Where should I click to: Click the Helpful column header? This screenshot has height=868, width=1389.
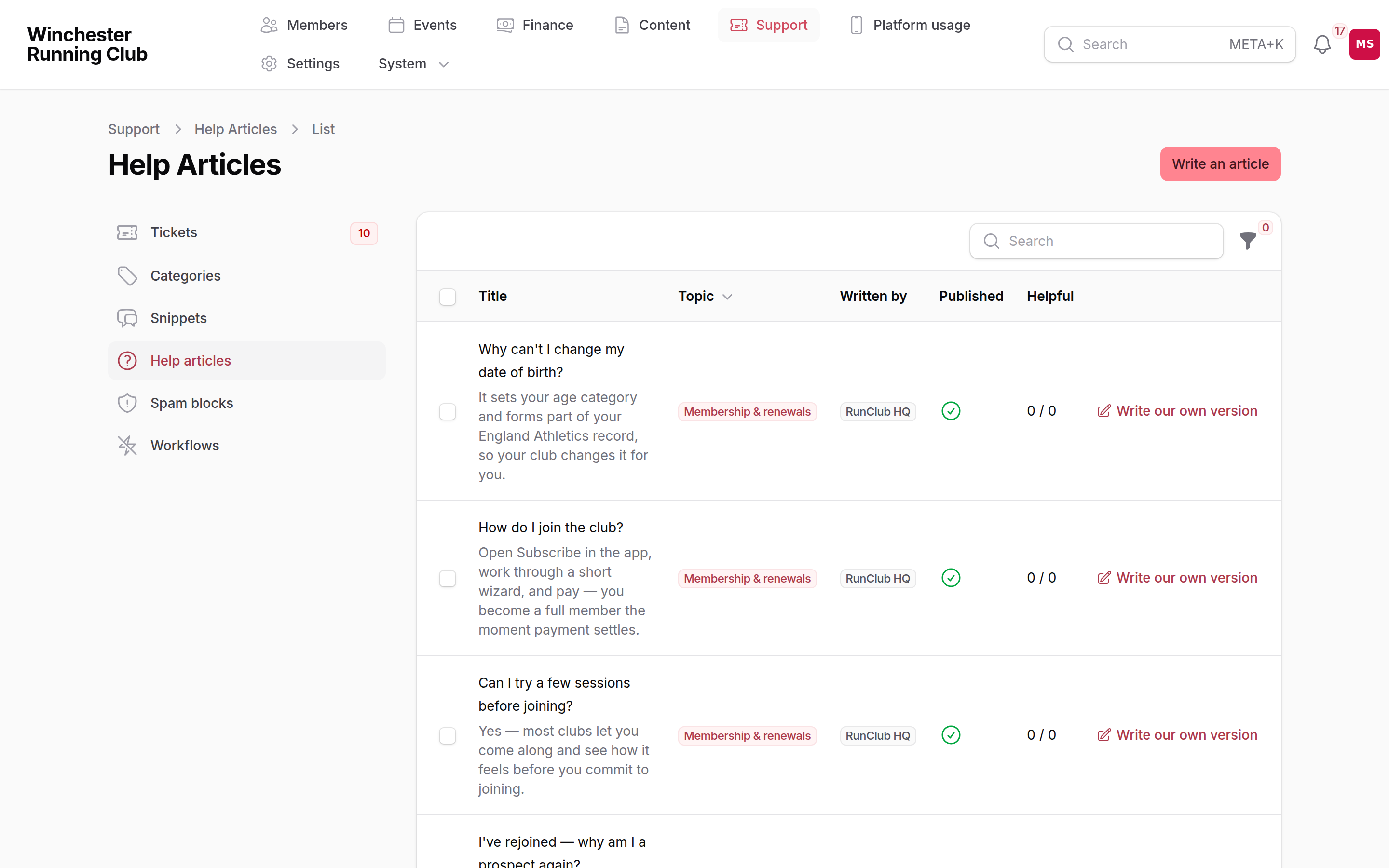(1050, 296)
